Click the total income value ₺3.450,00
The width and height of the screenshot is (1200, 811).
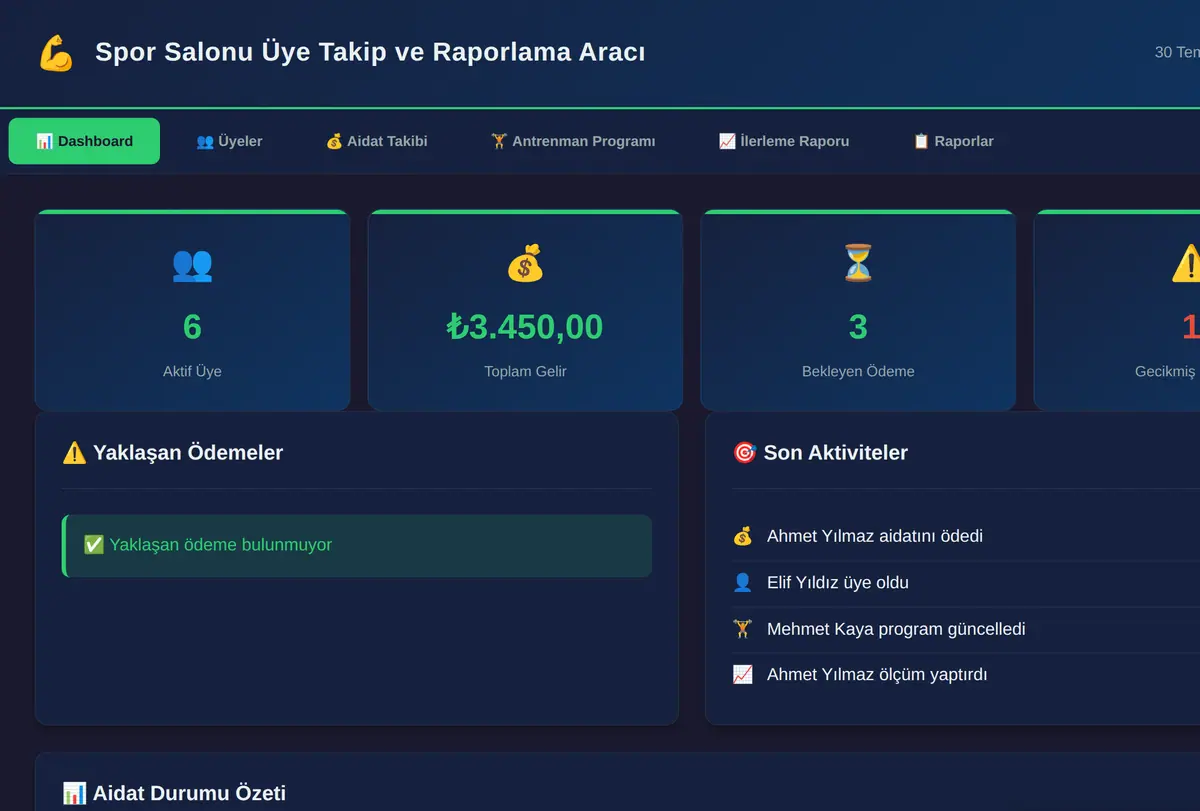coord(525,327)
